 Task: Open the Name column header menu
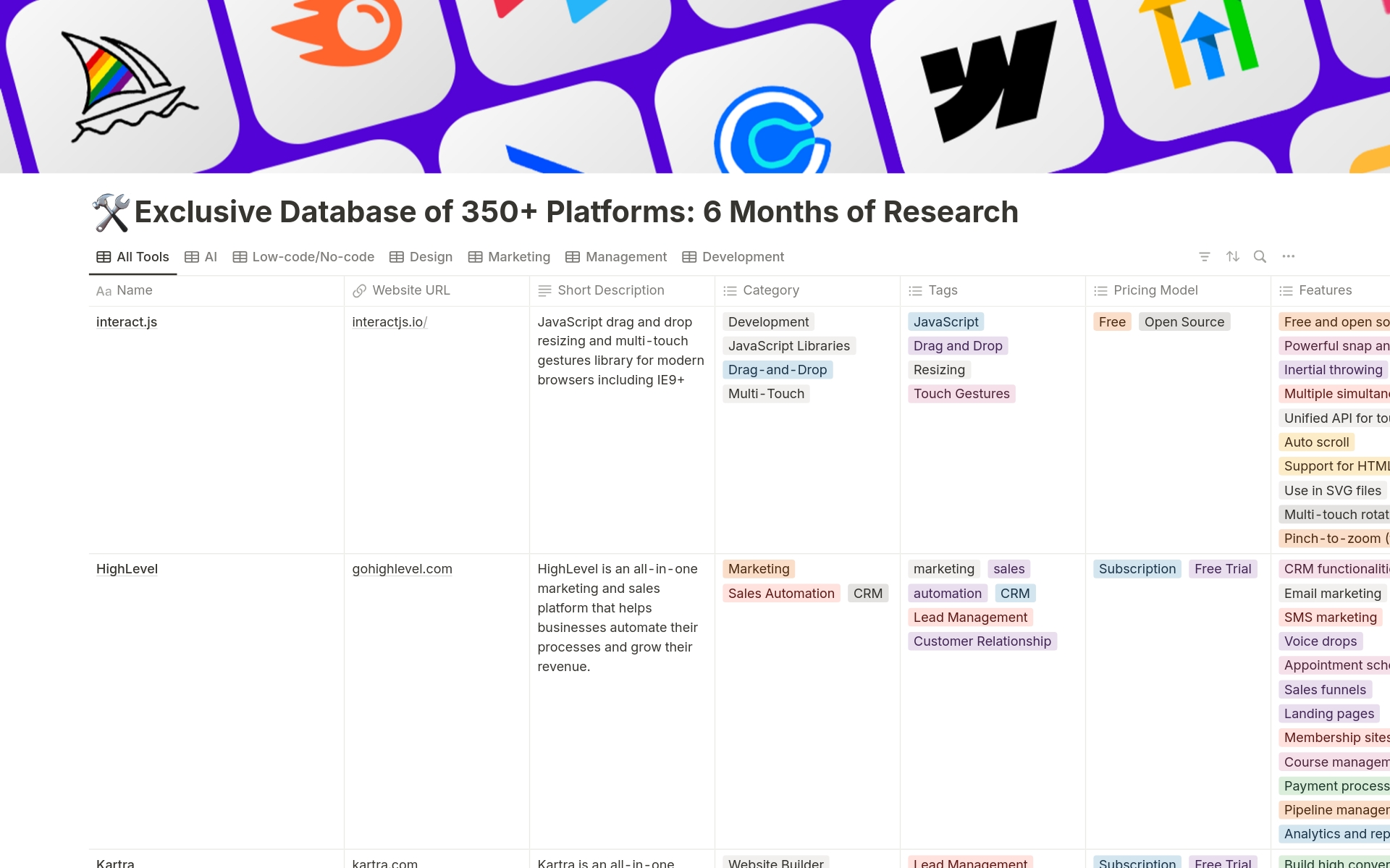[135, 290]
